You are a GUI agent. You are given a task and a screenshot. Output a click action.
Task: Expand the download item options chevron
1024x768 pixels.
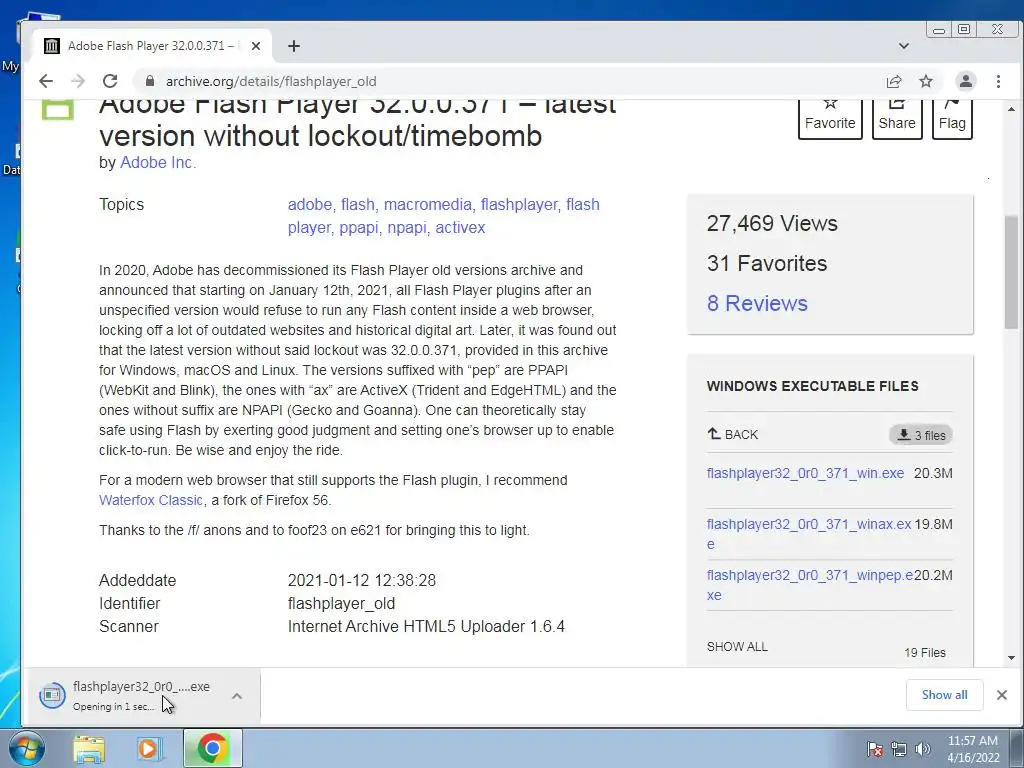tap(237, 696)
